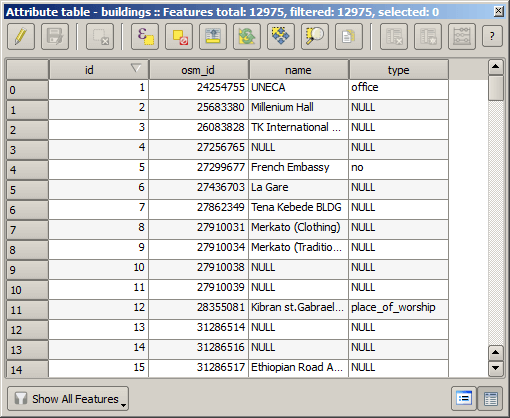Click the help question mark button
510x418 pixels.
click(492, 36)
